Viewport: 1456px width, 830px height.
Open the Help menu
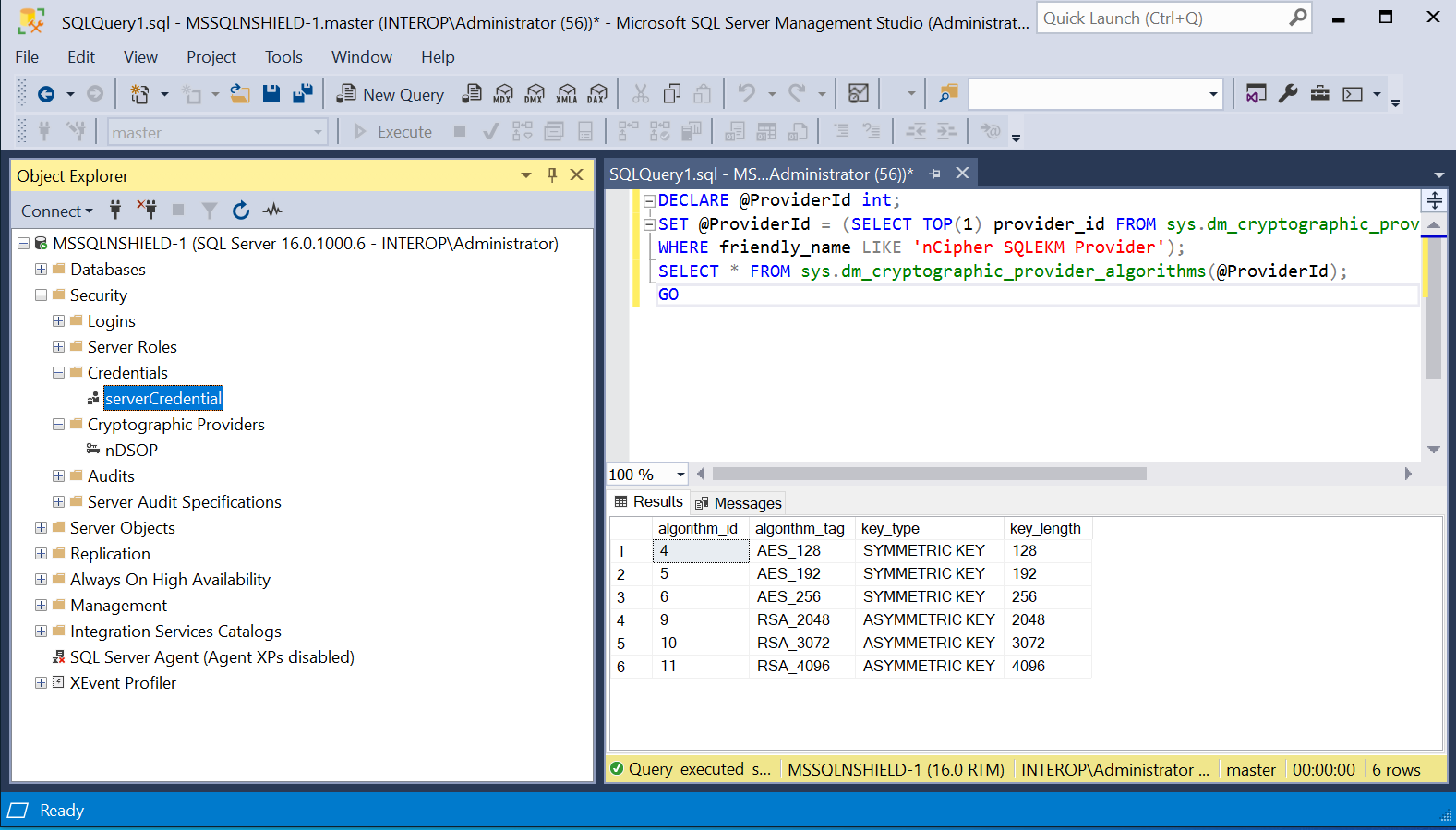coord(438,57)
